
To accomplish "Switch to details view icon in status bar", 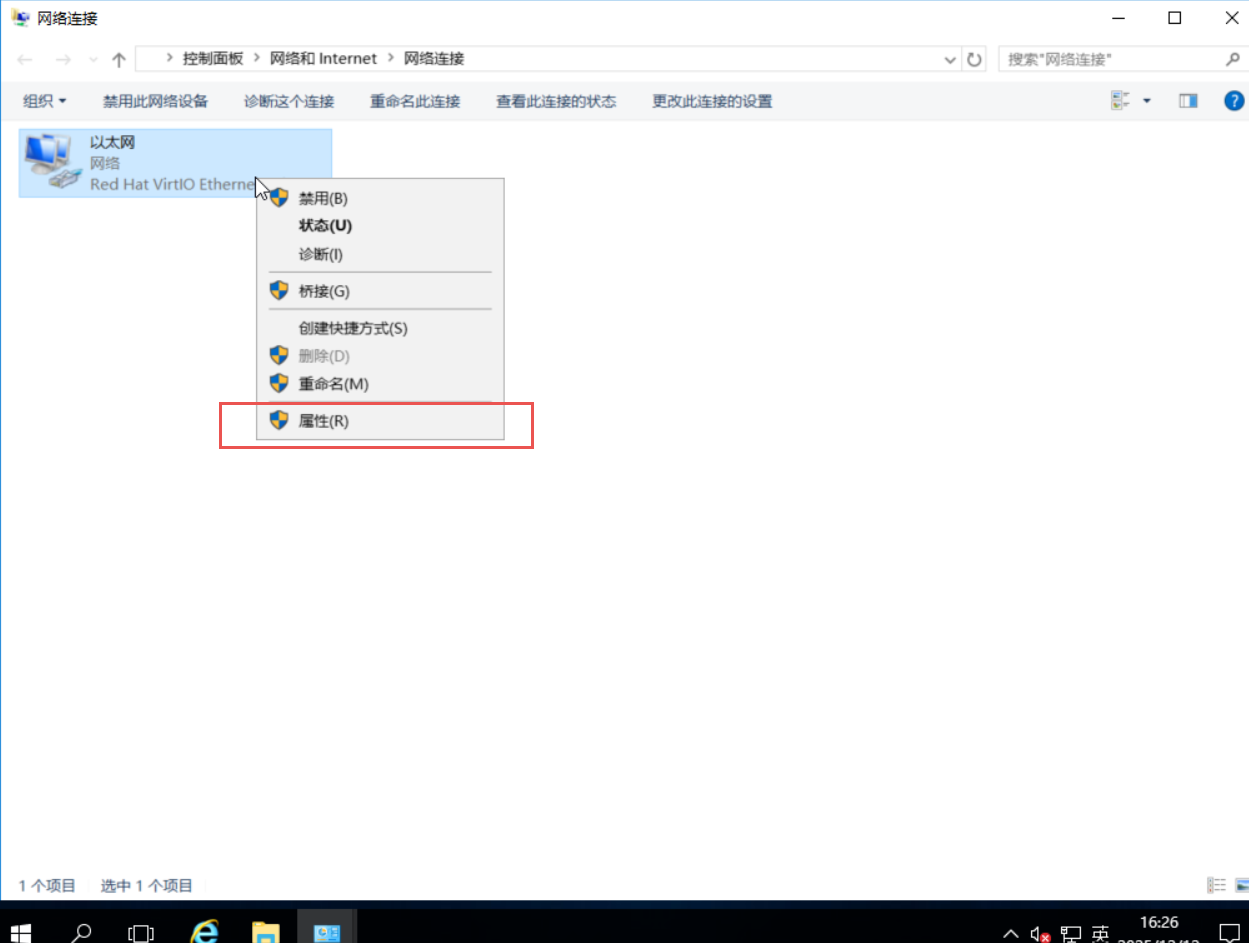I will coord(1217,885).
